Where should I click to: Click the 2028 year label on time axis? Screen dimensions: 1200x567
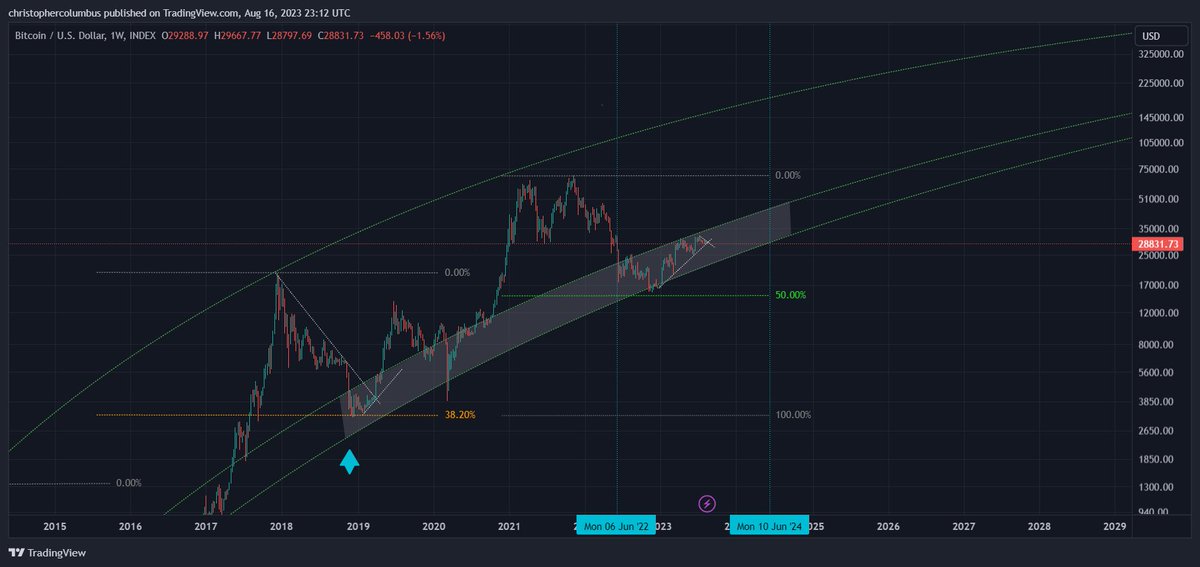pyautogui.click(x=1040, y=526)
